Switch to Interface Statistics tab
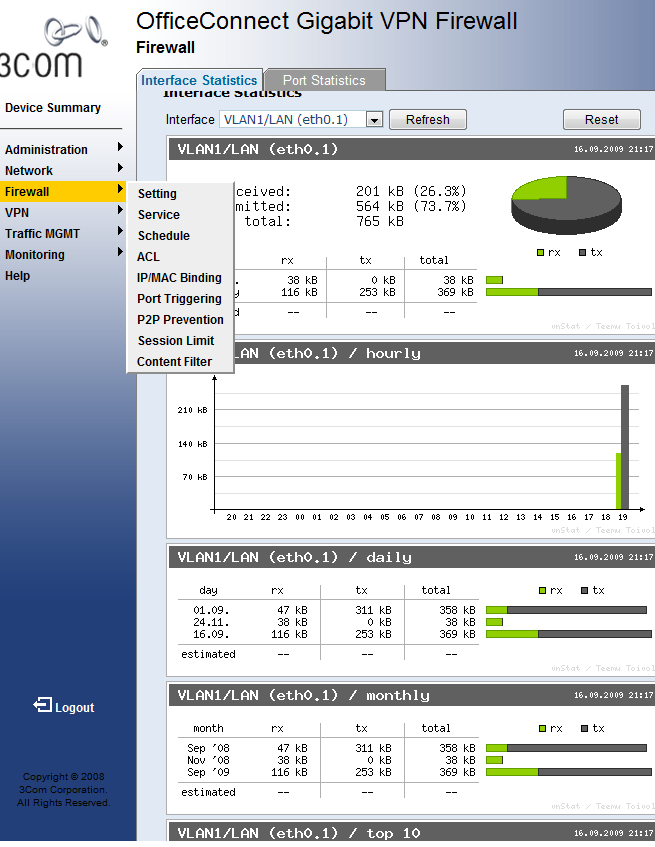The height and width of the screenshot is (847, 655). (199, 80)
